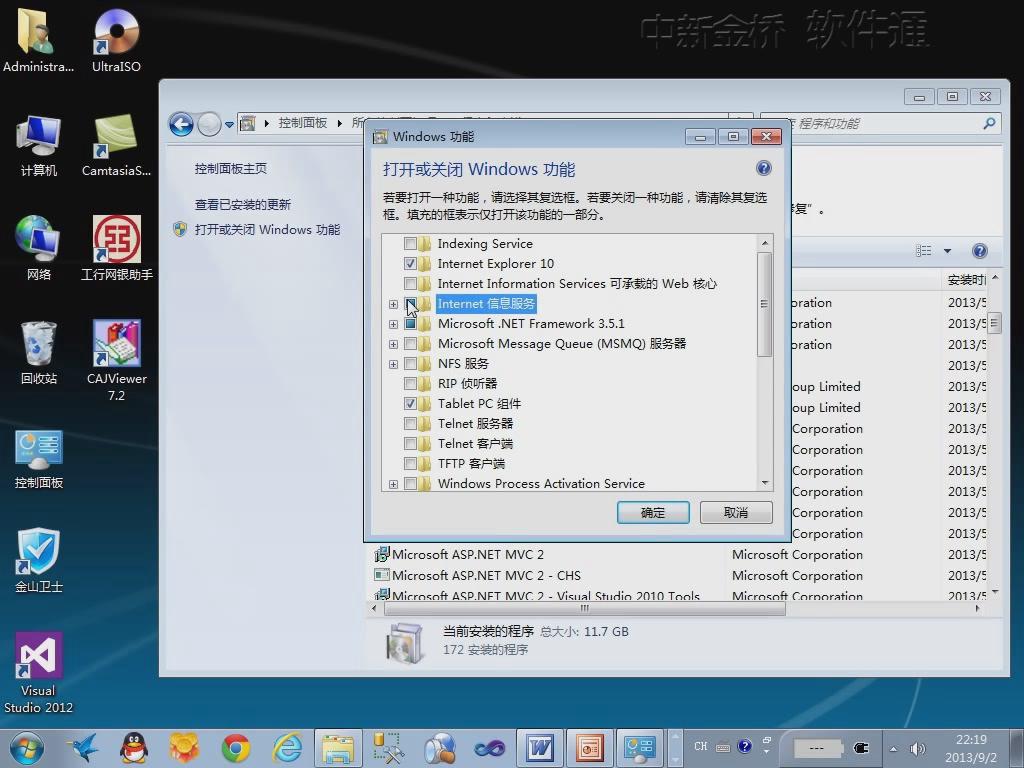Uncheck the Internet Explorer 10 checkbox
Screen dimensions: 1024x768
pos(410,264)
